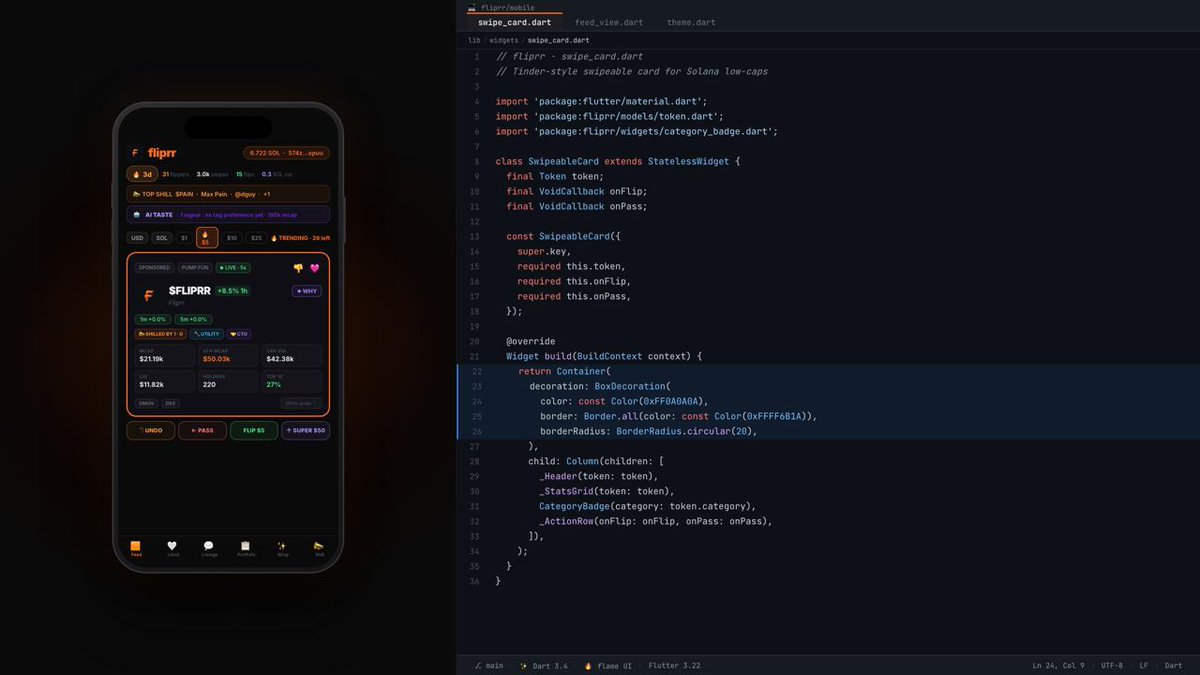Choose the $25 flip amount

click(256, 238)
